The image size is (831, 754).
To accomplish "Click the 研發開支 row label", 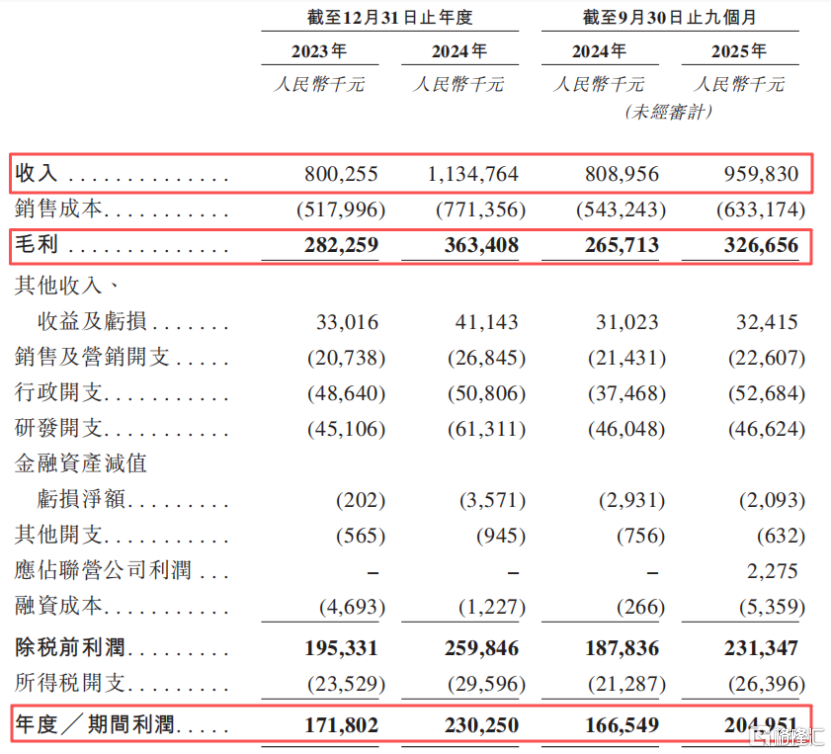I will (55, 429).
